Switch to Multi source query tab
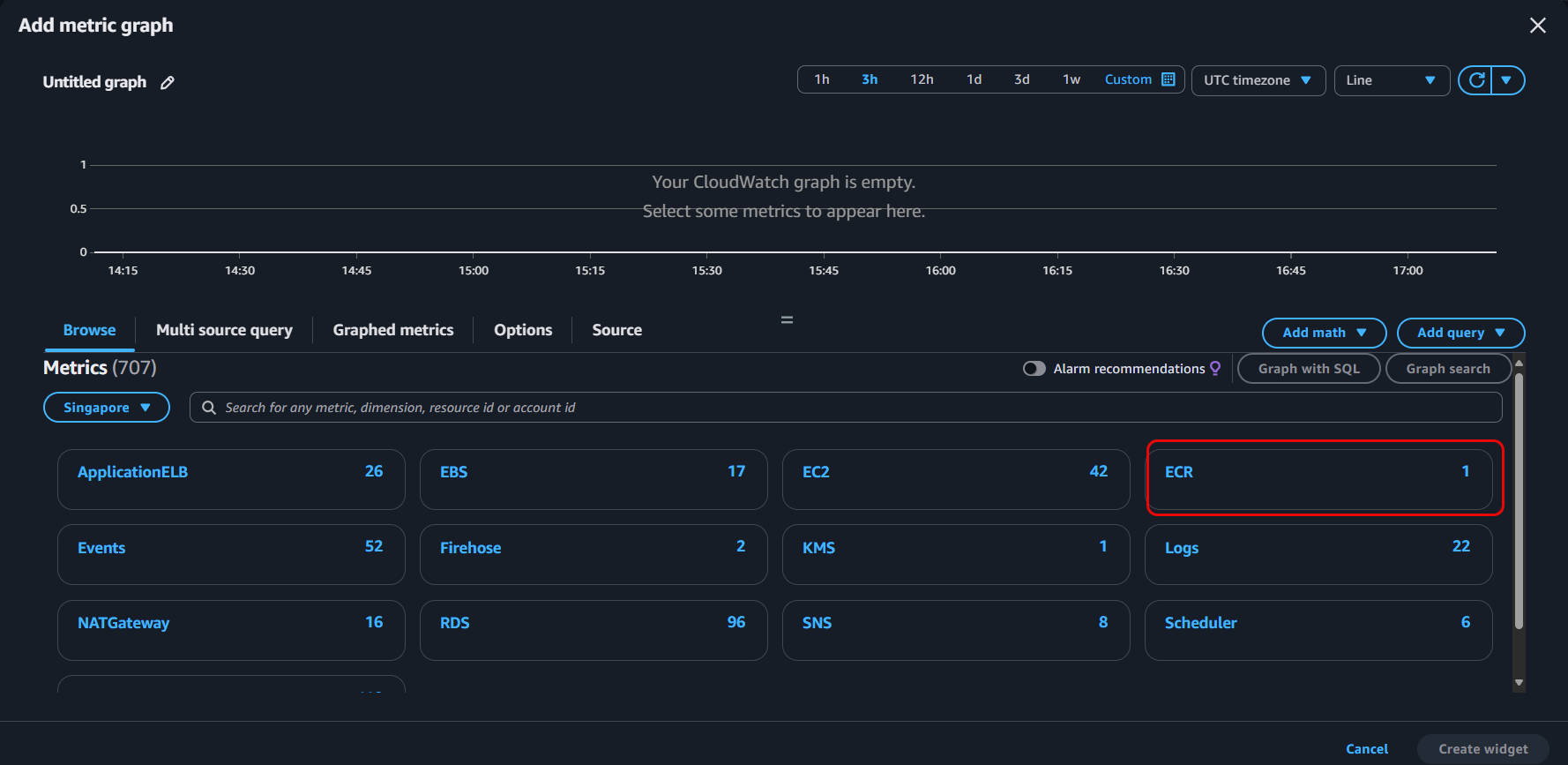 tap(224, 330)
